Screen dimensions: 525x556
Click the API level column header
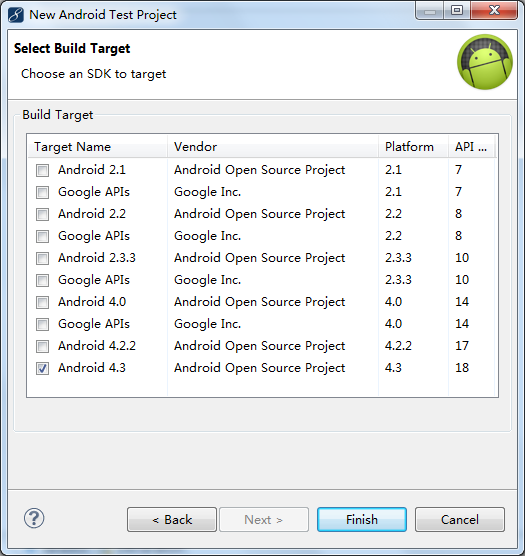(471, 146)
